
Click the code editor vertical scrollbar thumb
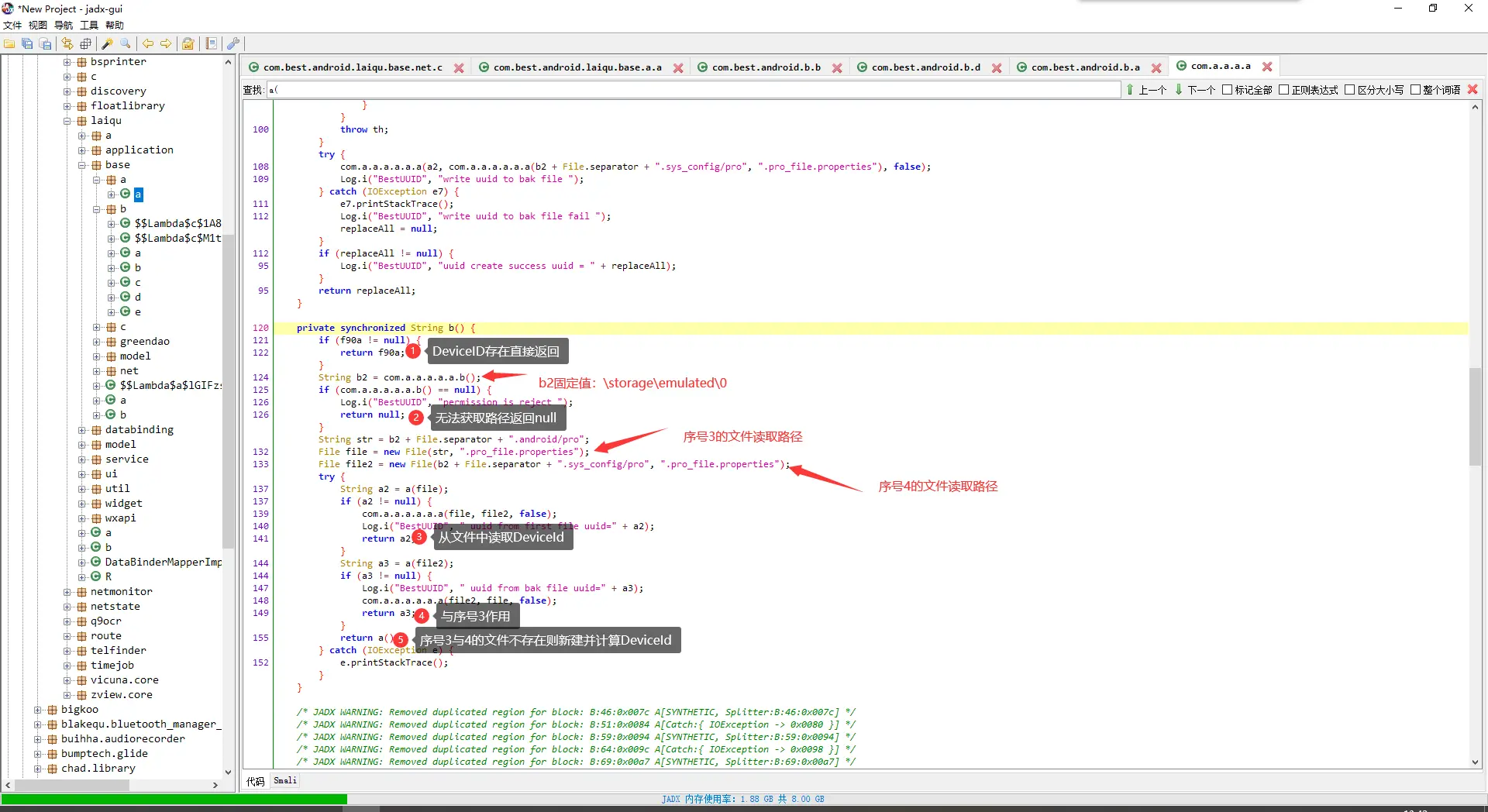pyautogui.click(x=1475, y=416)
